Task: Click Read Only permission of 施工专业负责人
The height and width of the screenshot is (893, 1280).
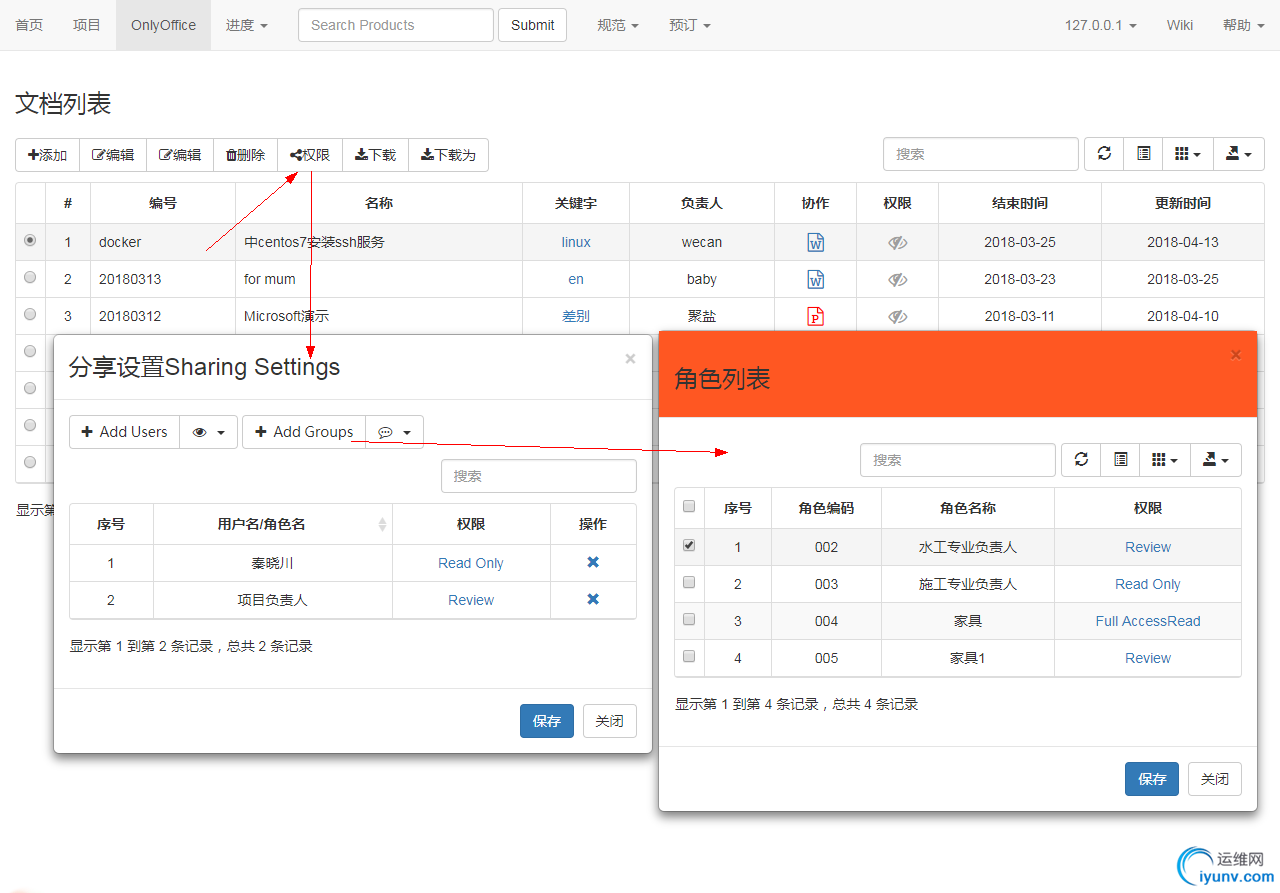Action: [x=1148, y=584]
